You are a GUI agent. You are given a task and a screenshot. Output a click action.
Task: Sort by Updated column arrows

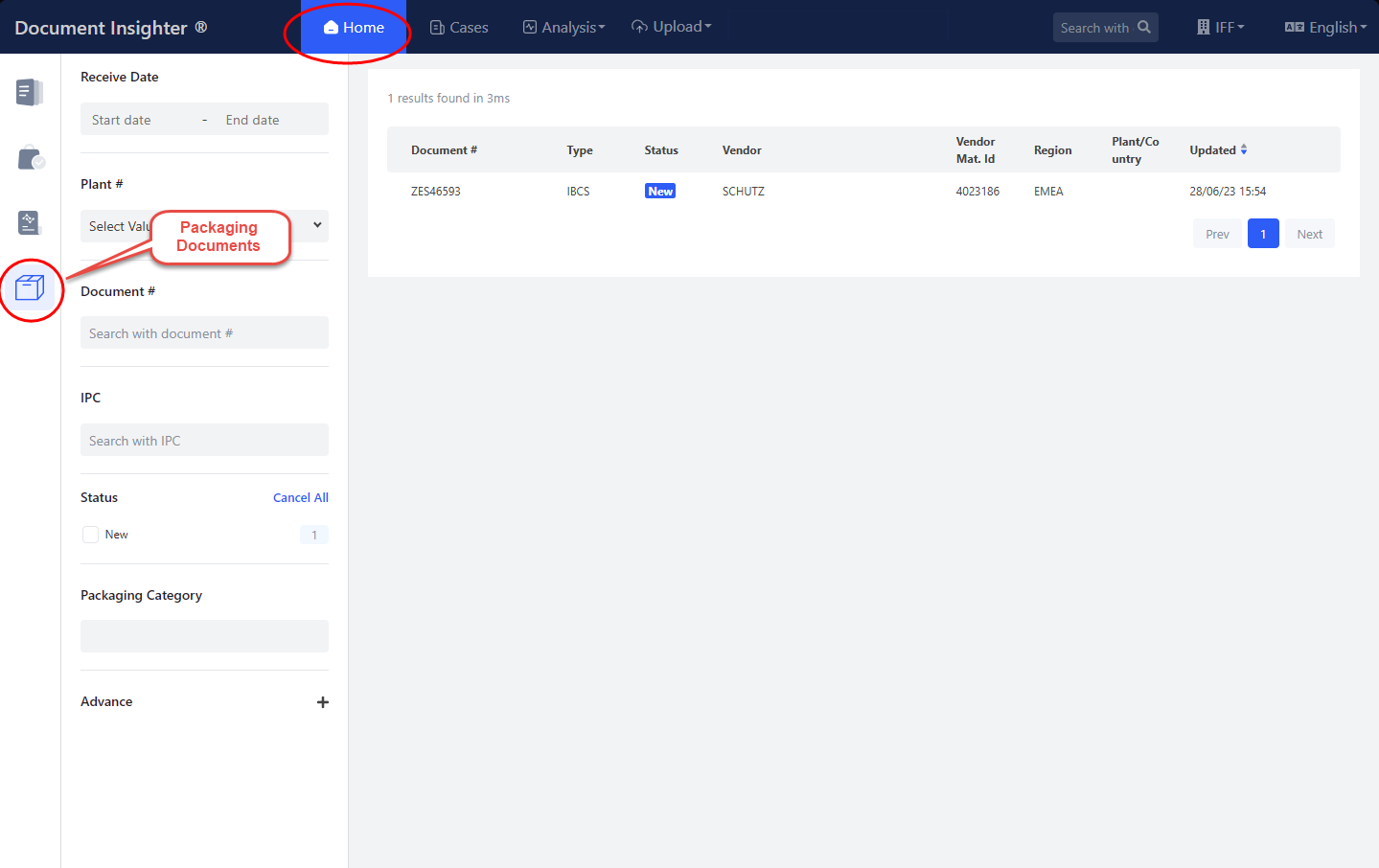pyautogui.click(x=1243, y=149)
